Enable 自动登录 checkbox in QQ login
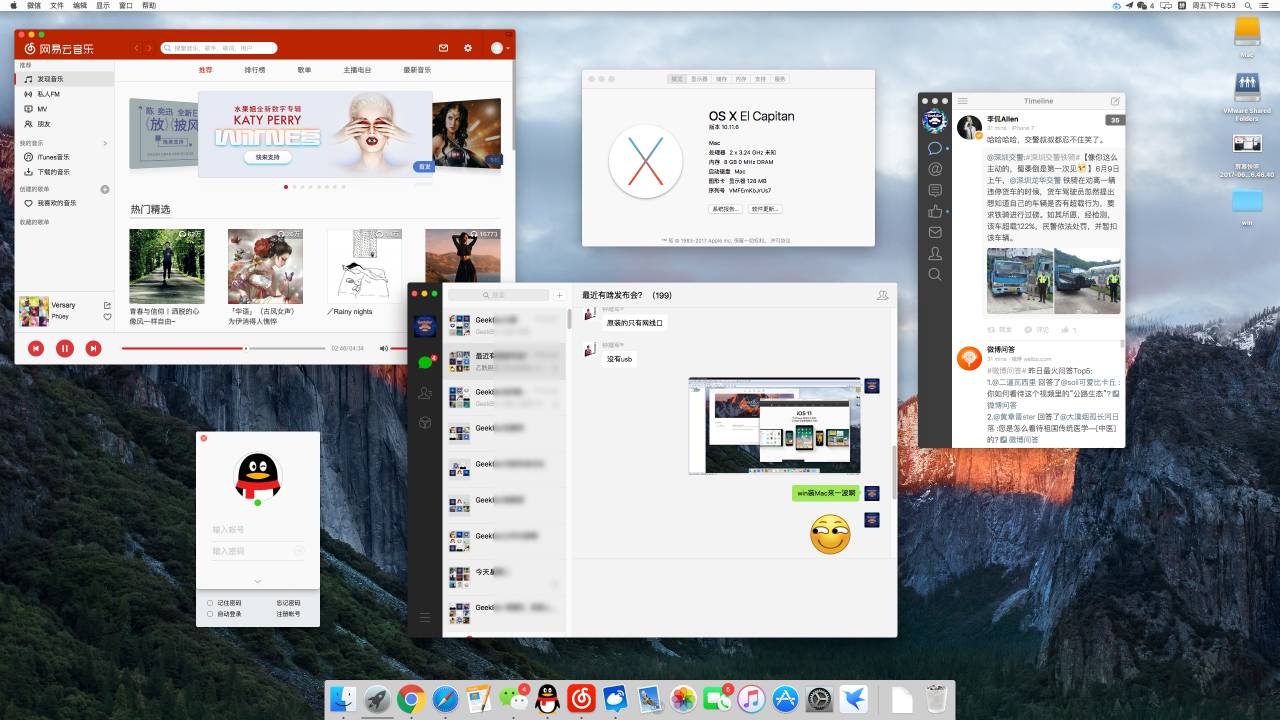The width and height of the screenshot is (1280, 720). point(210,614)
